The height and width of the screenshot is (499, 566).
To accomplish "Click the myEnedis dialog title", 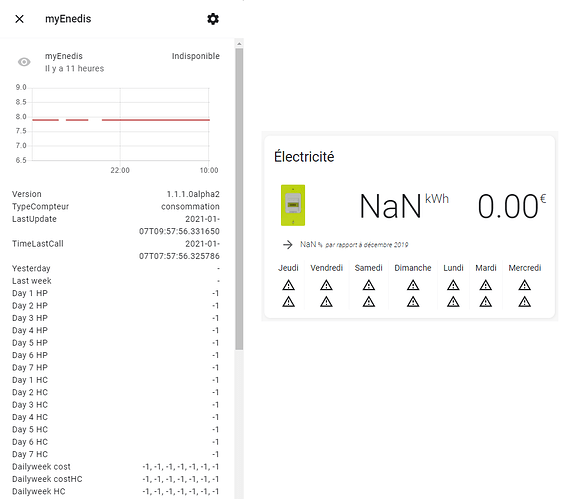I will tap(68, 19).
